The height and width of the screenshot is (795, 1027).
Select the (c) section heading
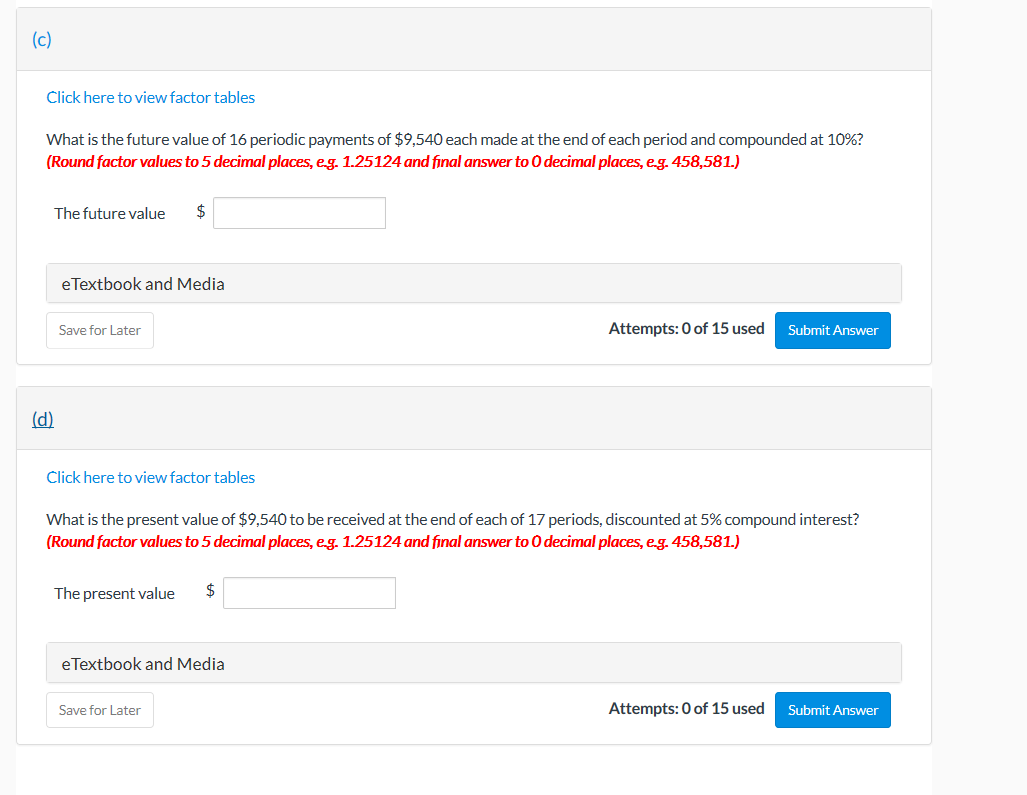pos(42,39)
